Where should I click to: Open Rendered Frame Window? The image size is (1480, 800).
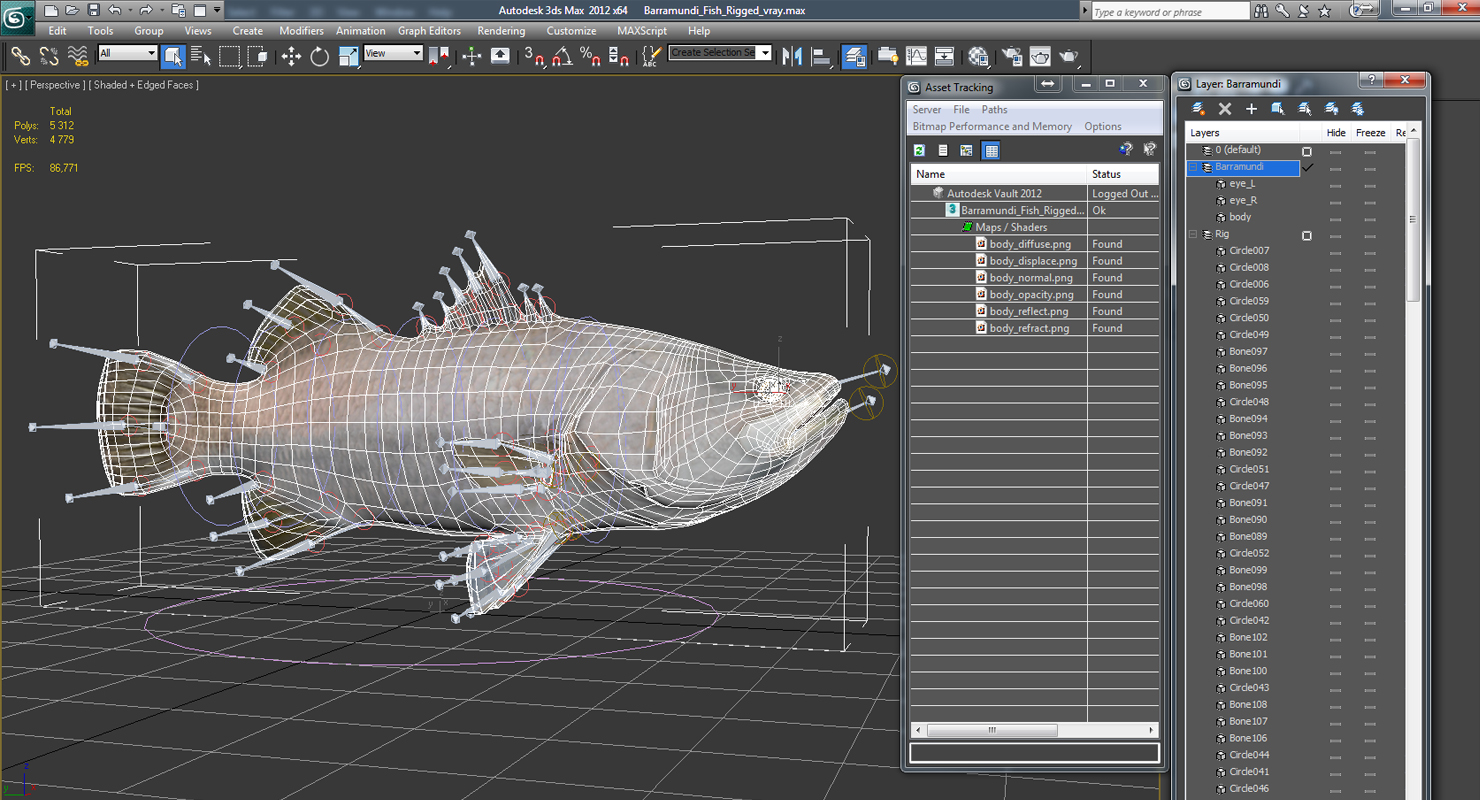[x=1040, y=56]
